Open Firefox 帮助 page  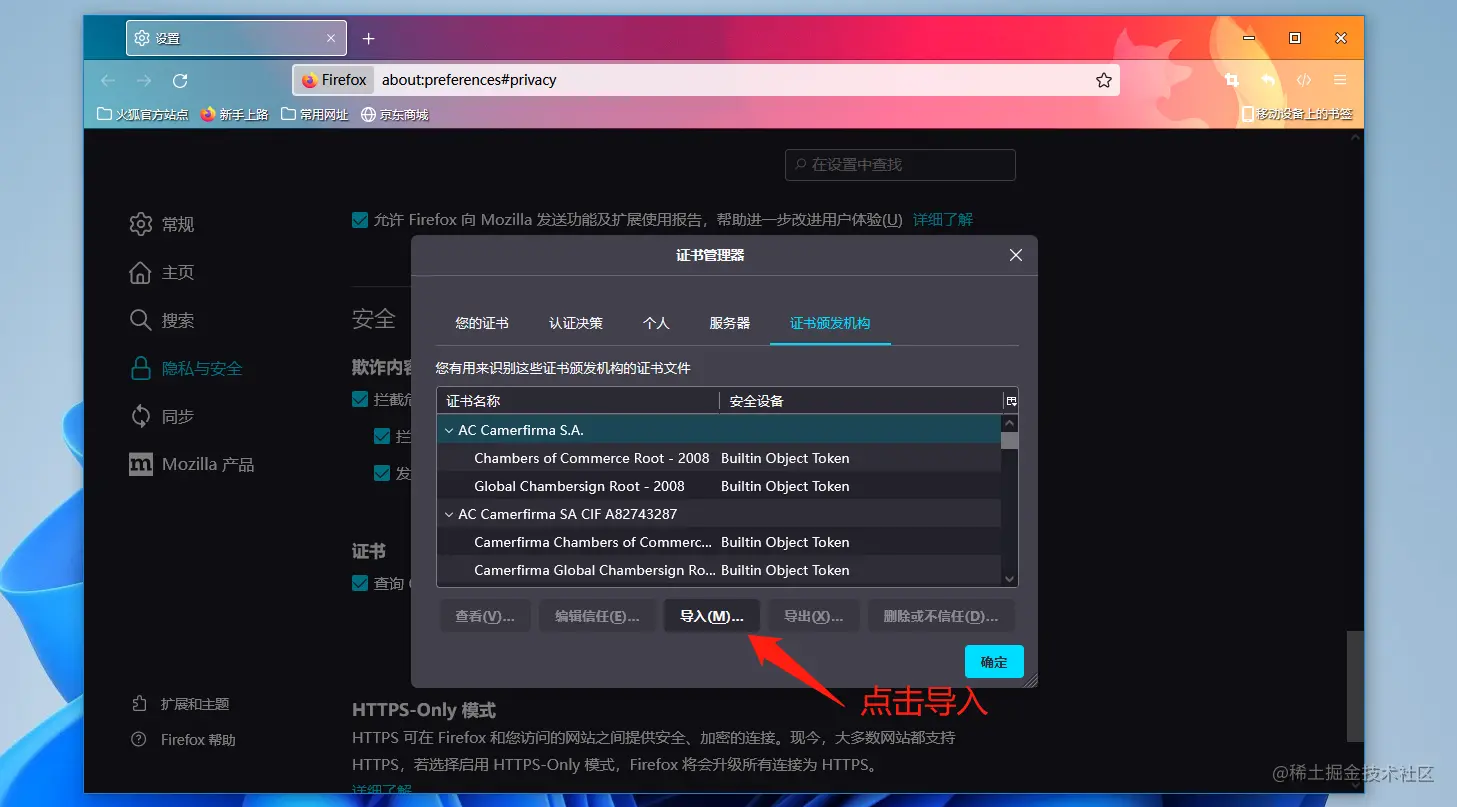coord(184,740)
